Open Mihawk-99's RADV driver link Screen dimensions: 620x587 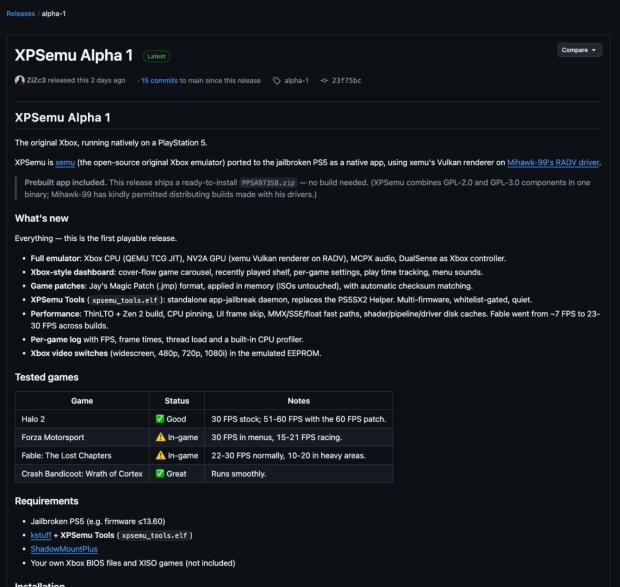(553, 162)
